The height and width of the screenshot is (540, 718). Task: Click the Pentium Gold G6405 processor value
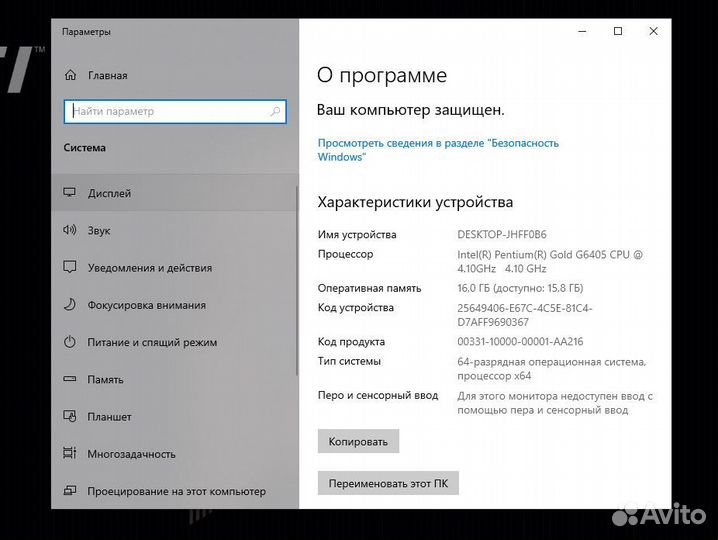(x=550, y=262)
